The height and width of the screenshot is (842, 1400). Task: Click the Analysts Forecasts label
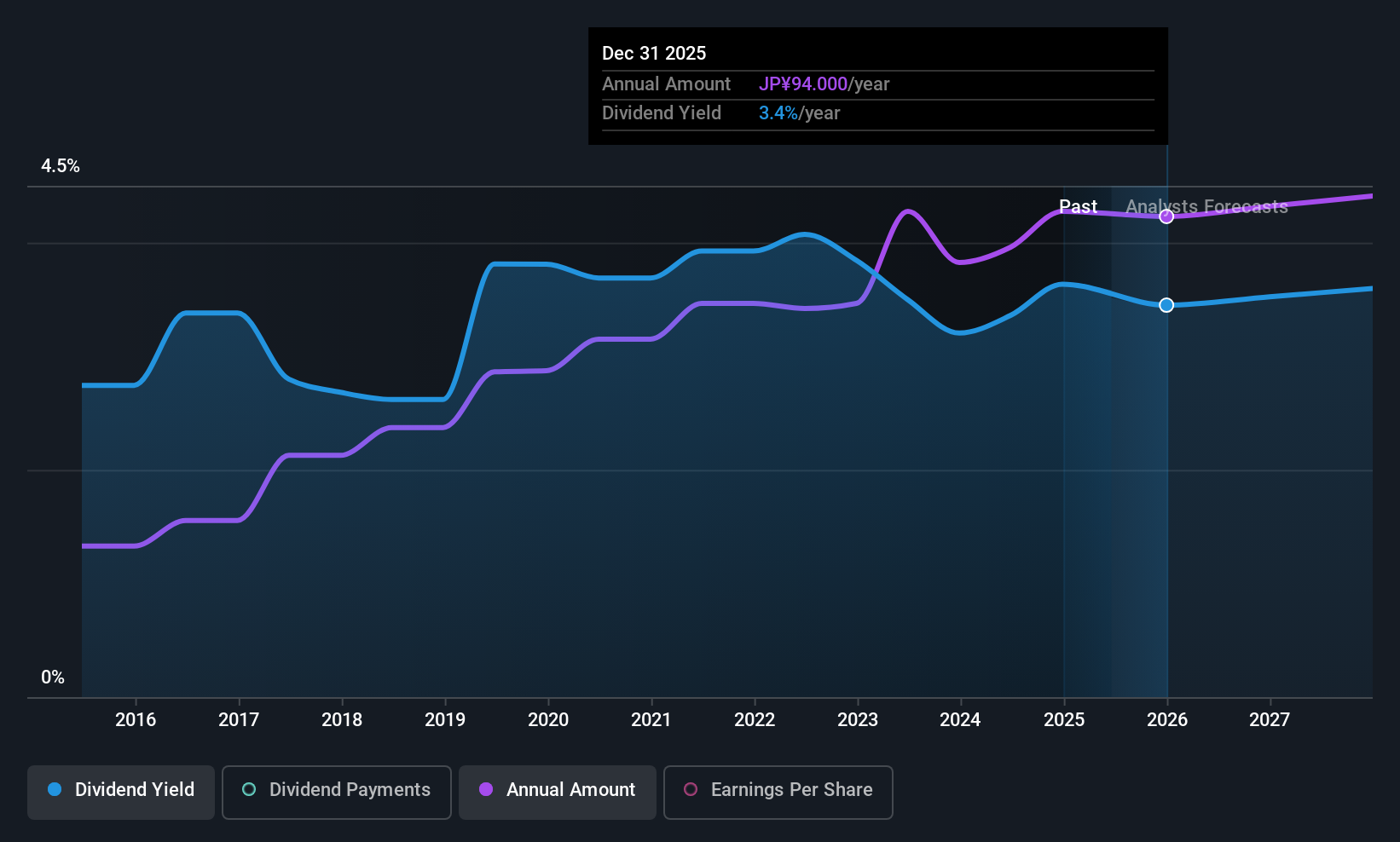(1206, 206)
